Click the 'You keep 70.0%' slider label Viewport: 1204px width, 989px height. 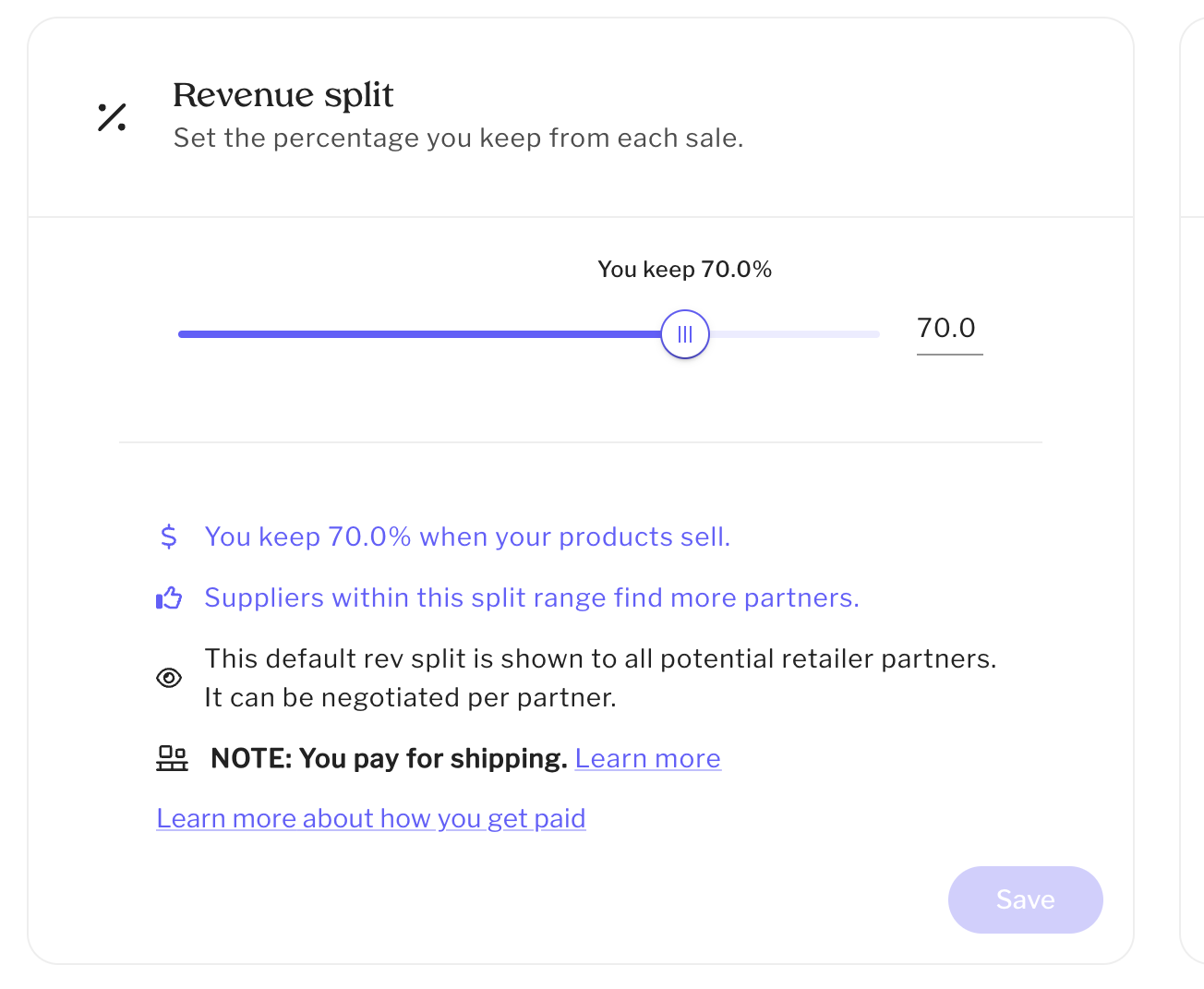[x=684, y=270]
